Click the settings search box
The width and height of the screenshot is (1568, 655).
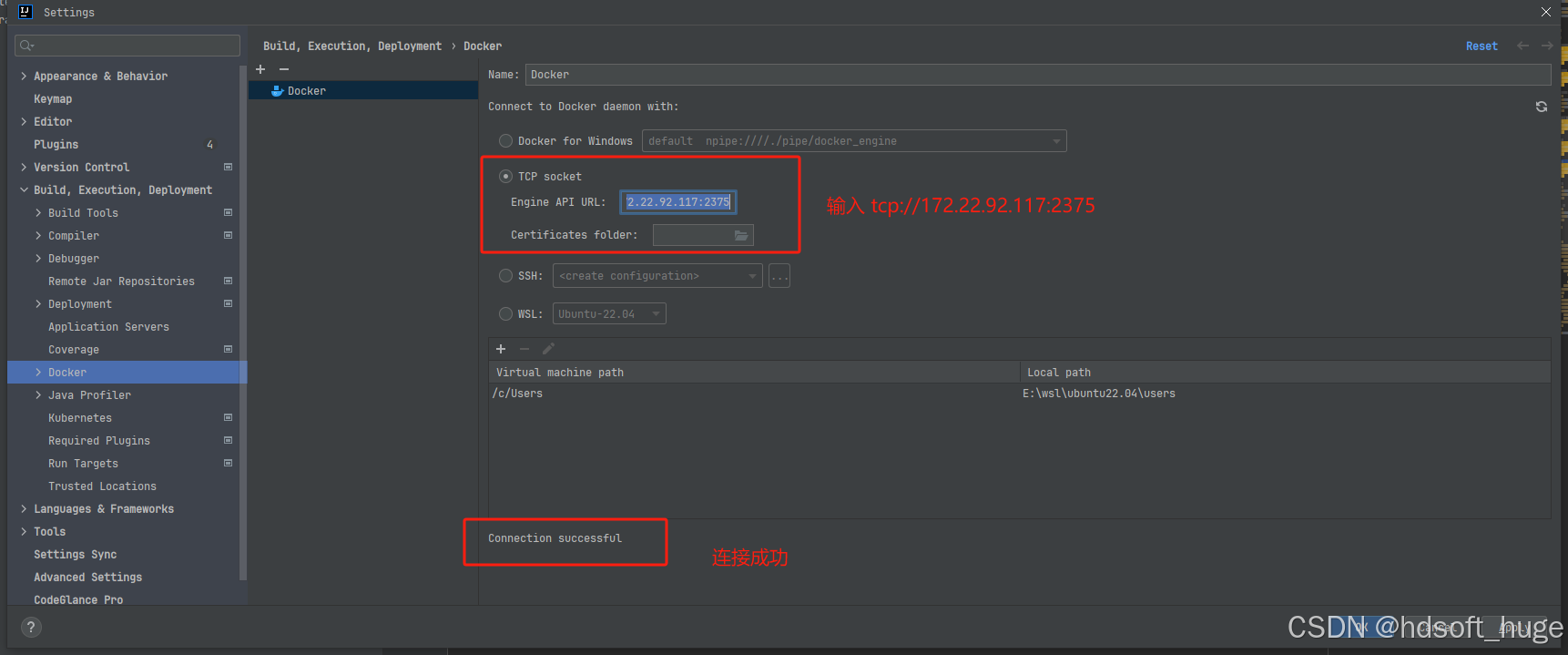(127, 46)
